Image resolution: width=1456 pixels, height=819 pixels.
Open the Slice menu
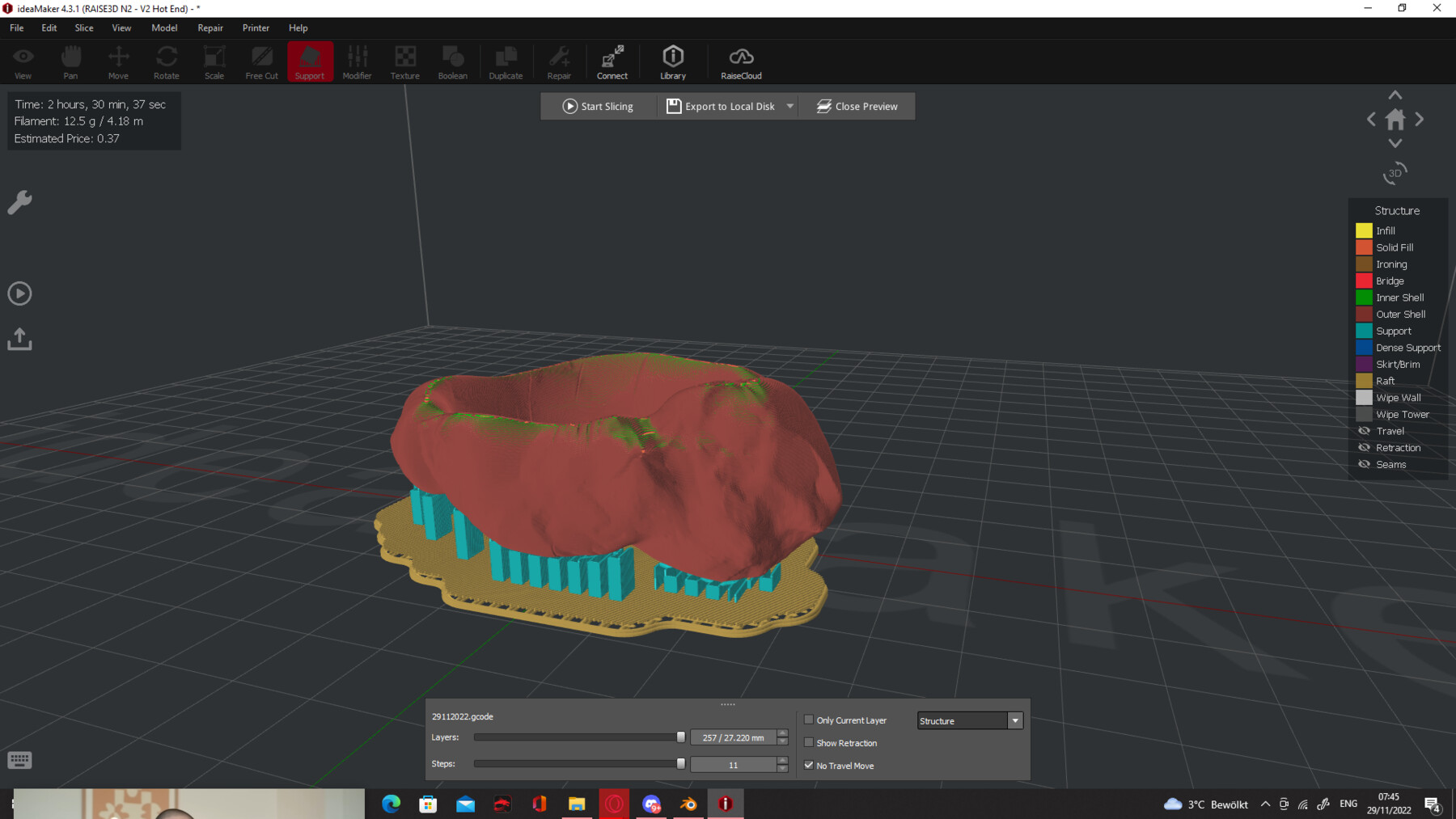[x=83, y=27]
